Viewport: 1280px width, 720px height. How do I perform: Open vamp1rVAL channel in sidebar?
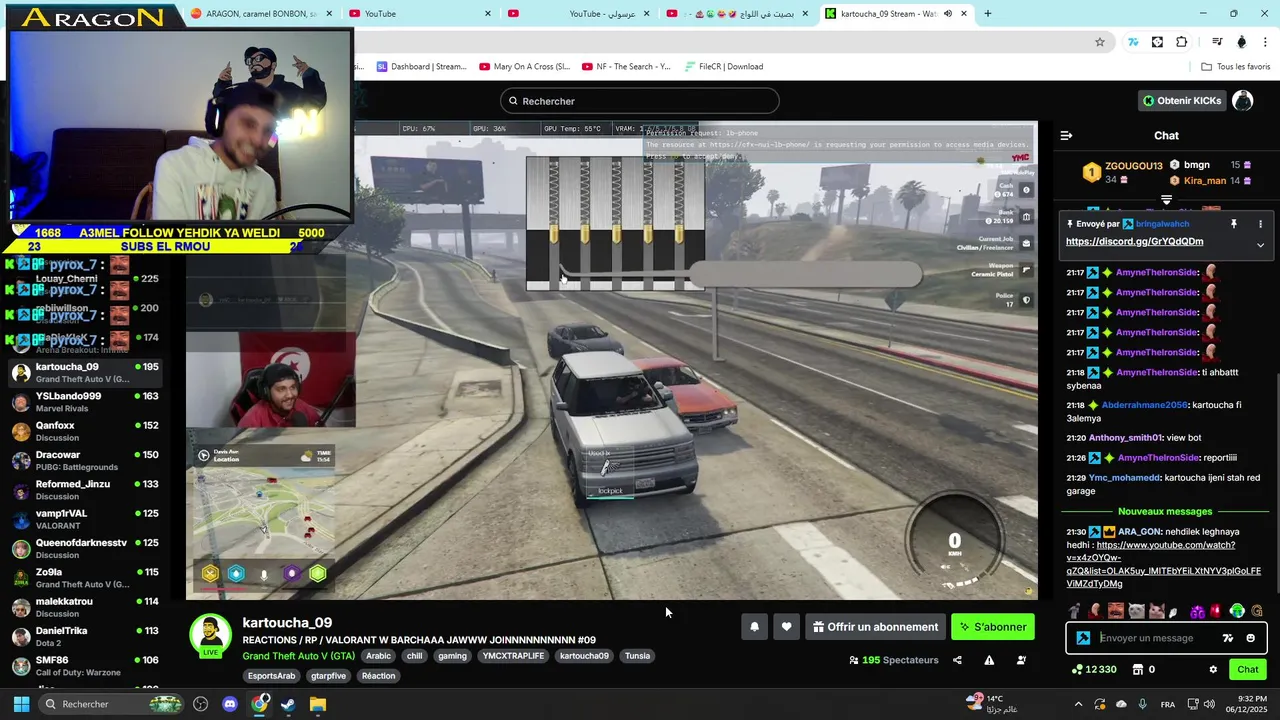pyautogui.click(x=84, y=519)
